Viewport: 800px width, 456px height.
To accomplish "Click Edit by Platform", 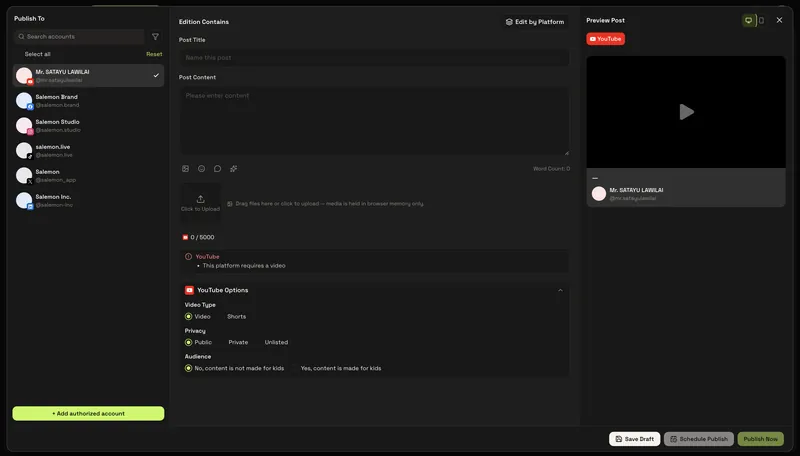I will (535, 22).
